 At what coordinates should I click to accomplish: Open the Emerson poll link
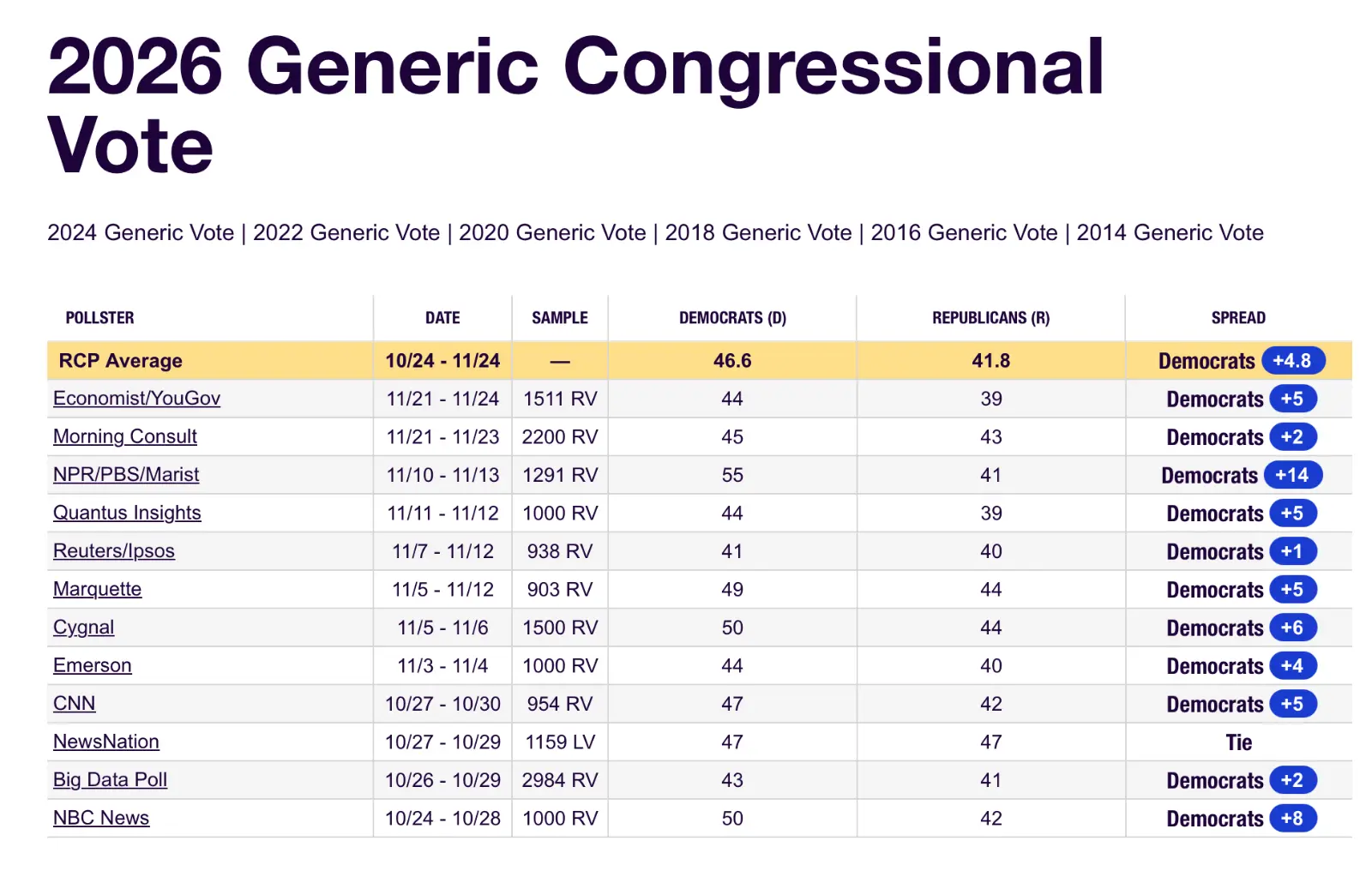(x=93, y=665)
